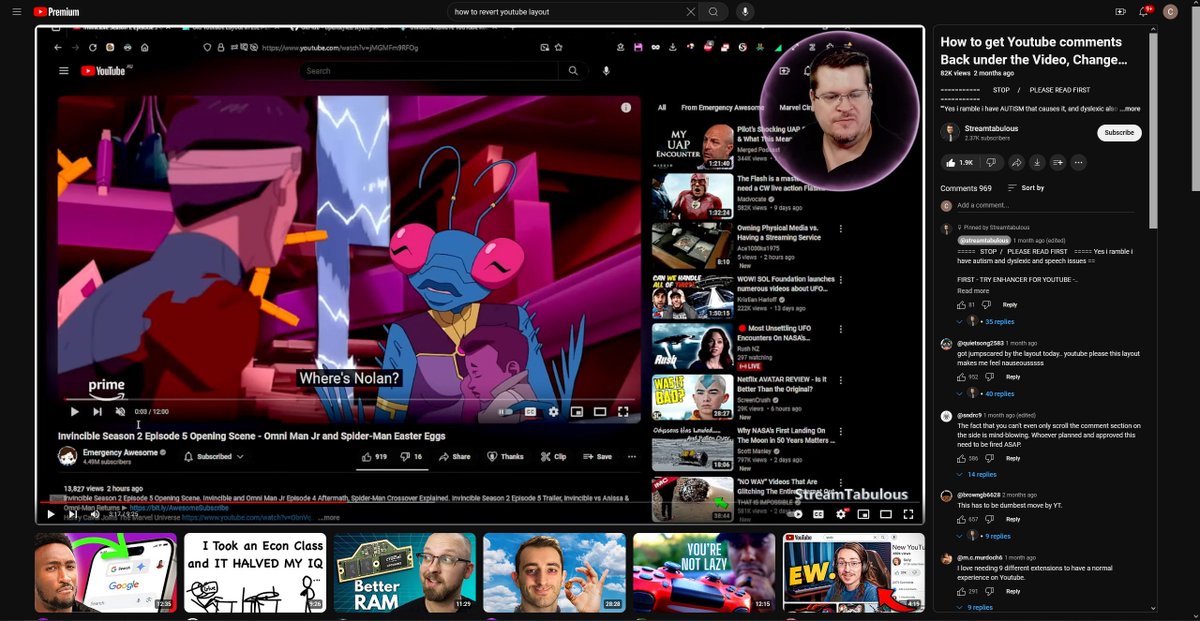This screenshot has width=1200, height=621.
Task: Switch player to theater mode icon
Action: (886, 514)
